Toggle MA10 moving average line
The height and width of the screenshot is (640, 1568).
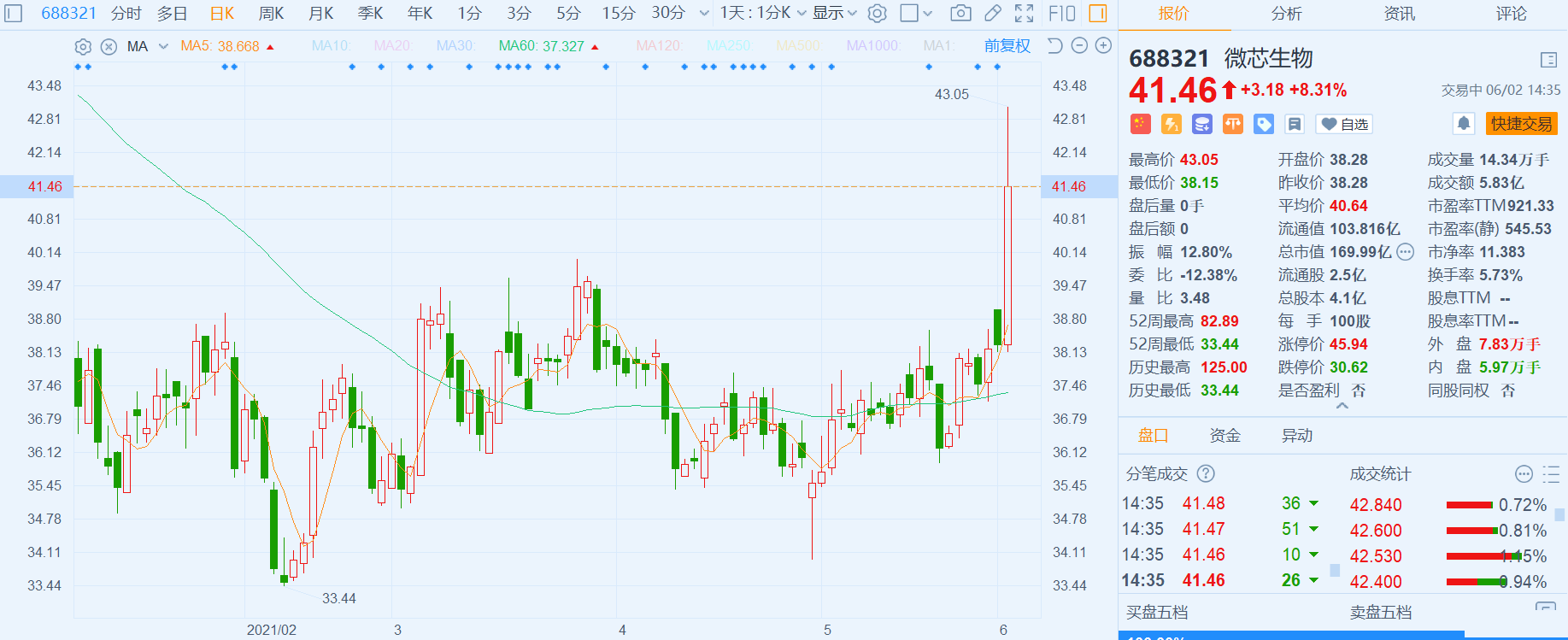click(332, 46)
